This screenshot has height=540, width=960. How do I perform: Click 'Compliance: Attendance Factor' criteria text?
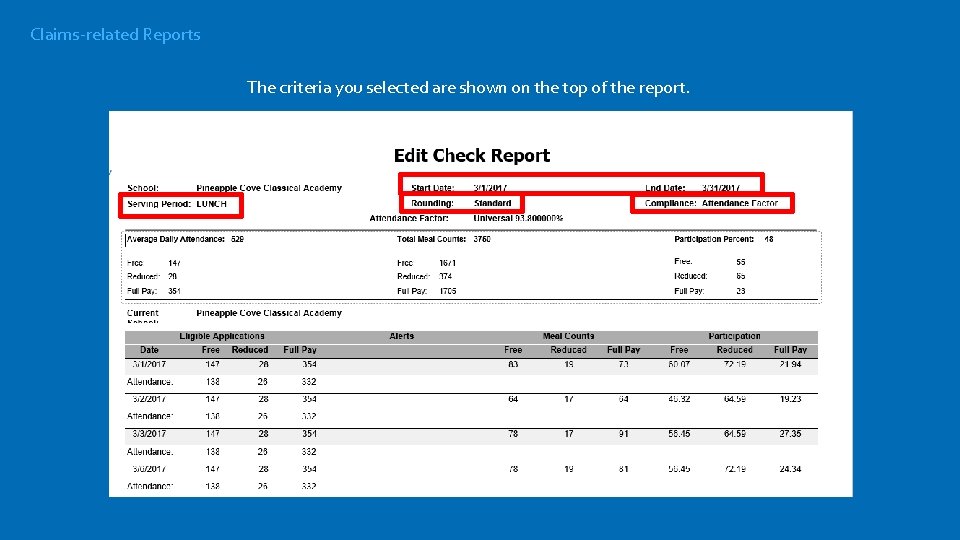click(711, 203)
